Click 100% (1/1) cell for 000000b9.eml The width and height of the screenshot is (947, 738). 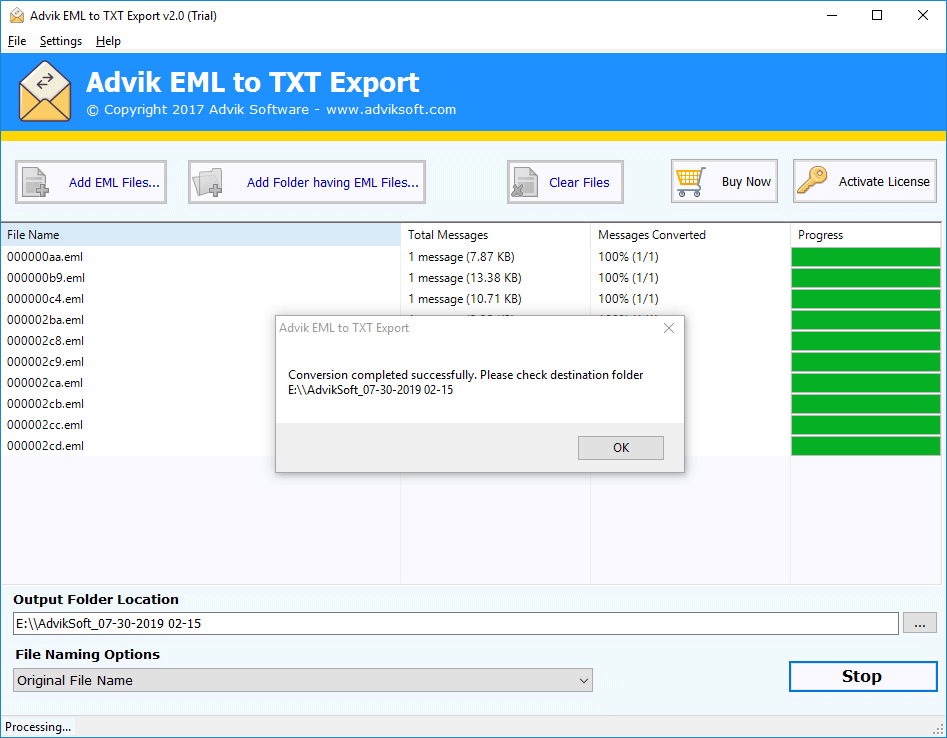(x=628, y=278)
